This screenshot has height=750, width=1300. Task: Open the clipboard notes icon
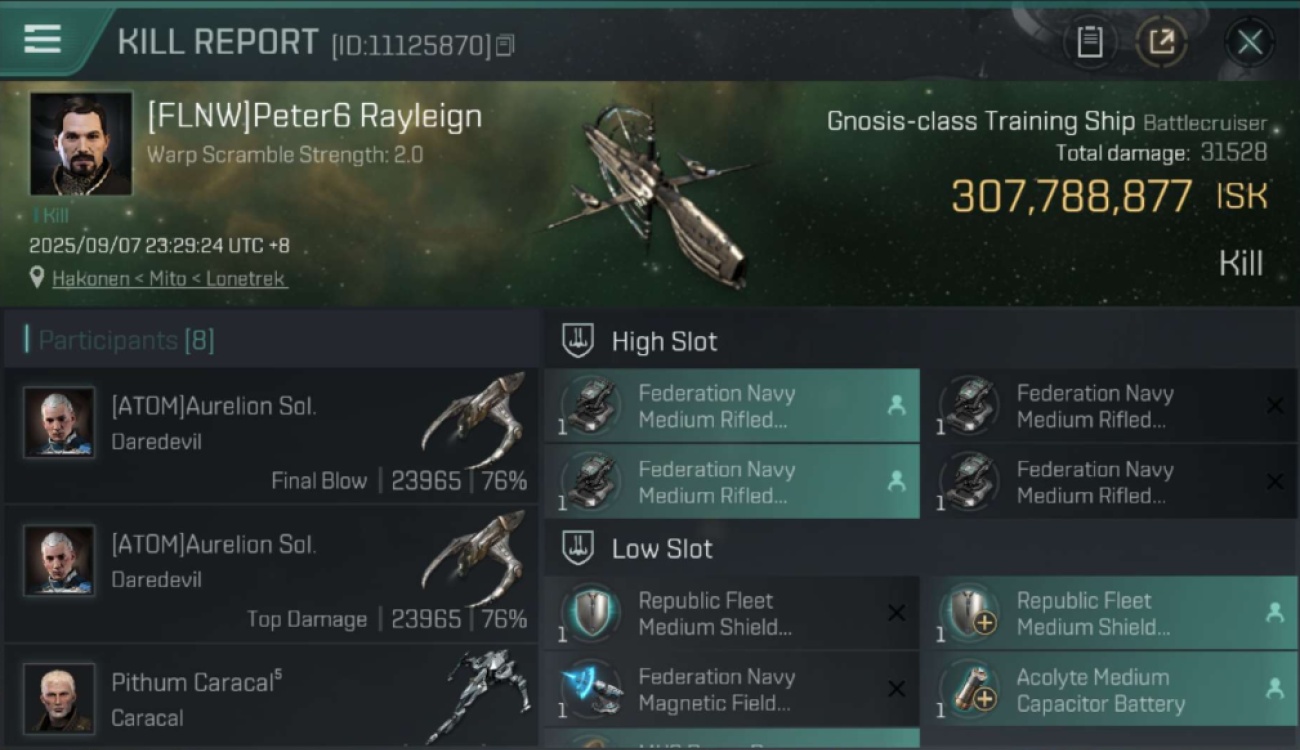pyautogui.click(x=1089, y=42)
